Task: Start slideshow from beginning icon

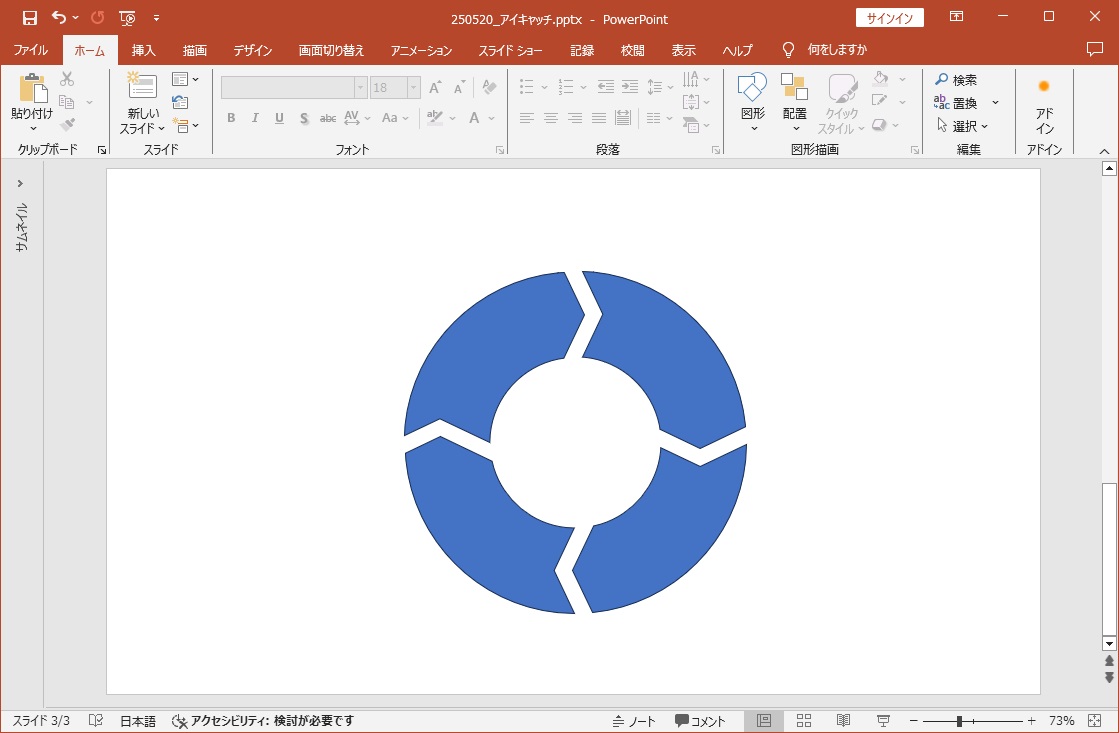Action: pyautogui.click(x=127, y=18)
